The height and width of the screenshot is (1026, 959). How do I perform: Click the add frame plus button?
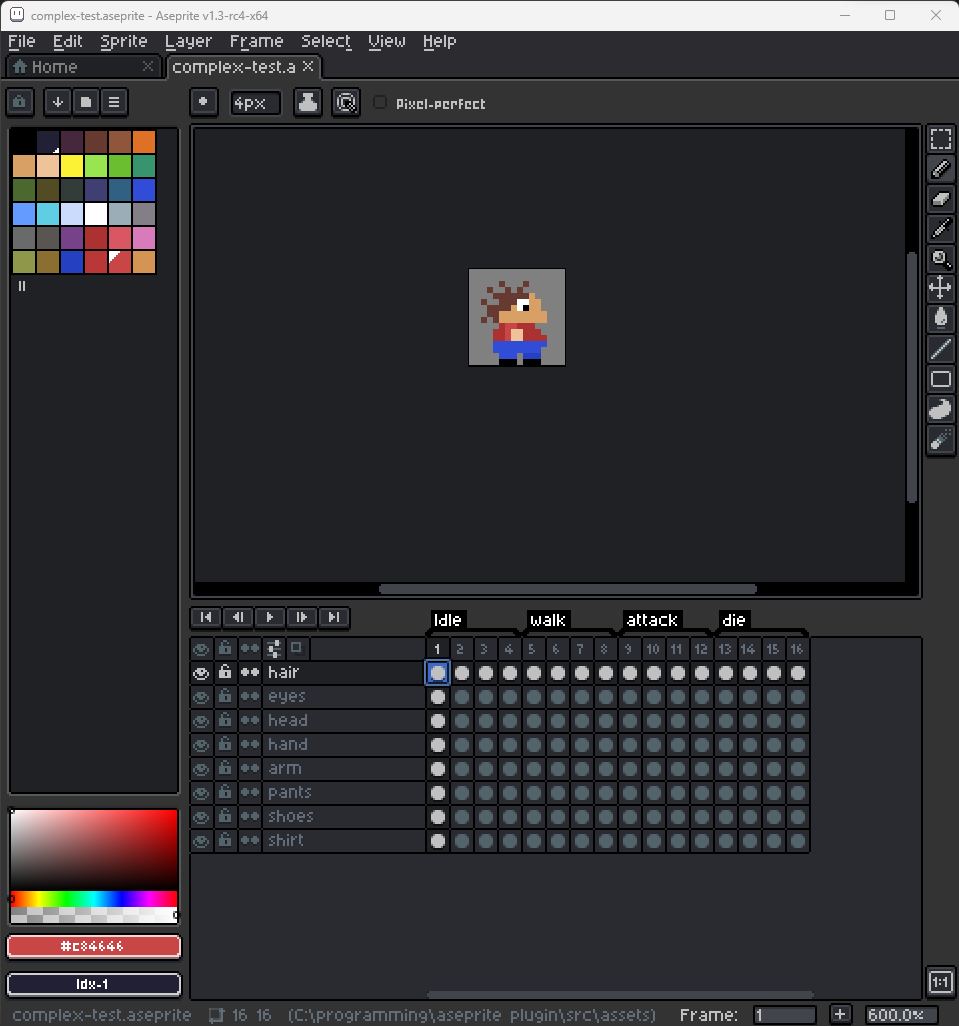point(840,1014)
